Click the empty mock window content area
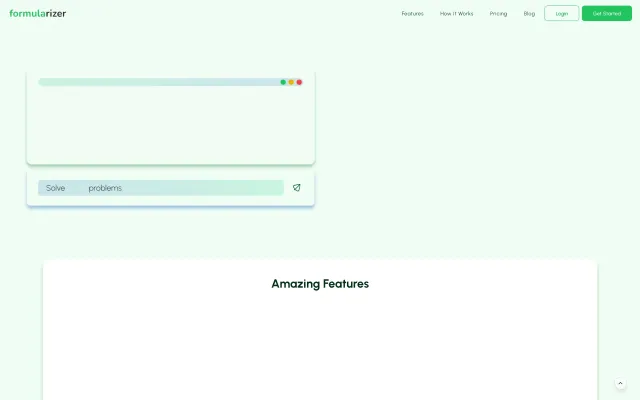 tap(170, 125)
